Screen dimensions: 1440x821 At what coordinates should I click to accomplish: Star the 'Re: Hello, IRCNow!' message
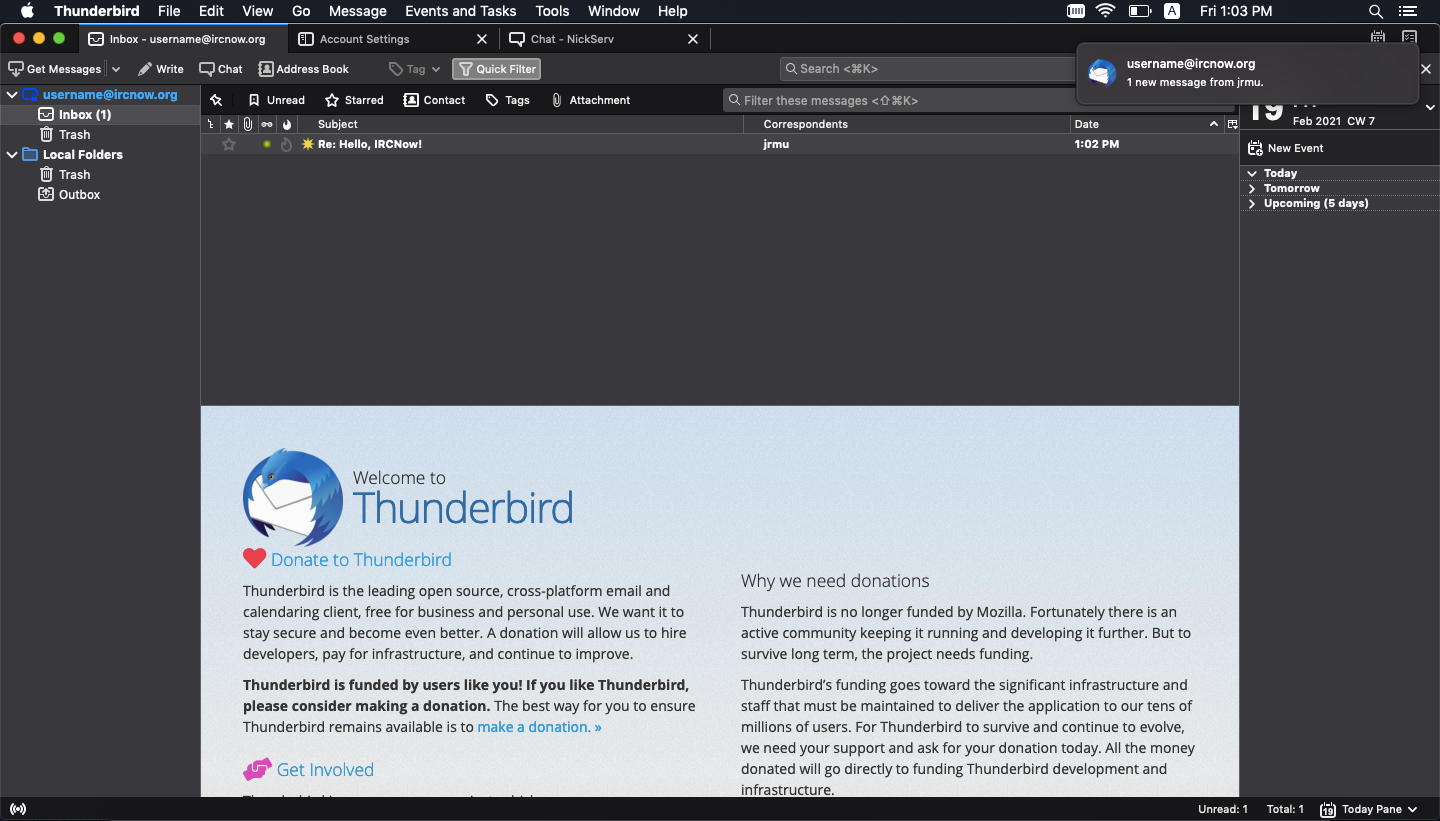(229, 144)
